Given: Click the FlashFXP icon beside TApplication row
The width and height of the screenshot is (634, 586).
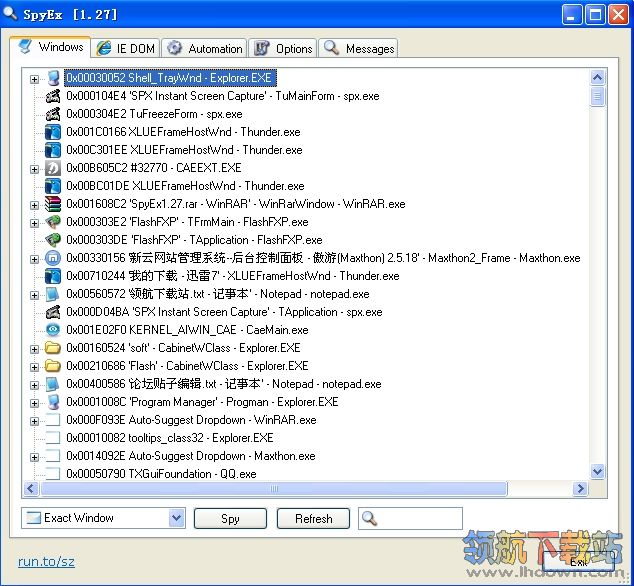Looking at the screenshot, I should click(53, 240).
